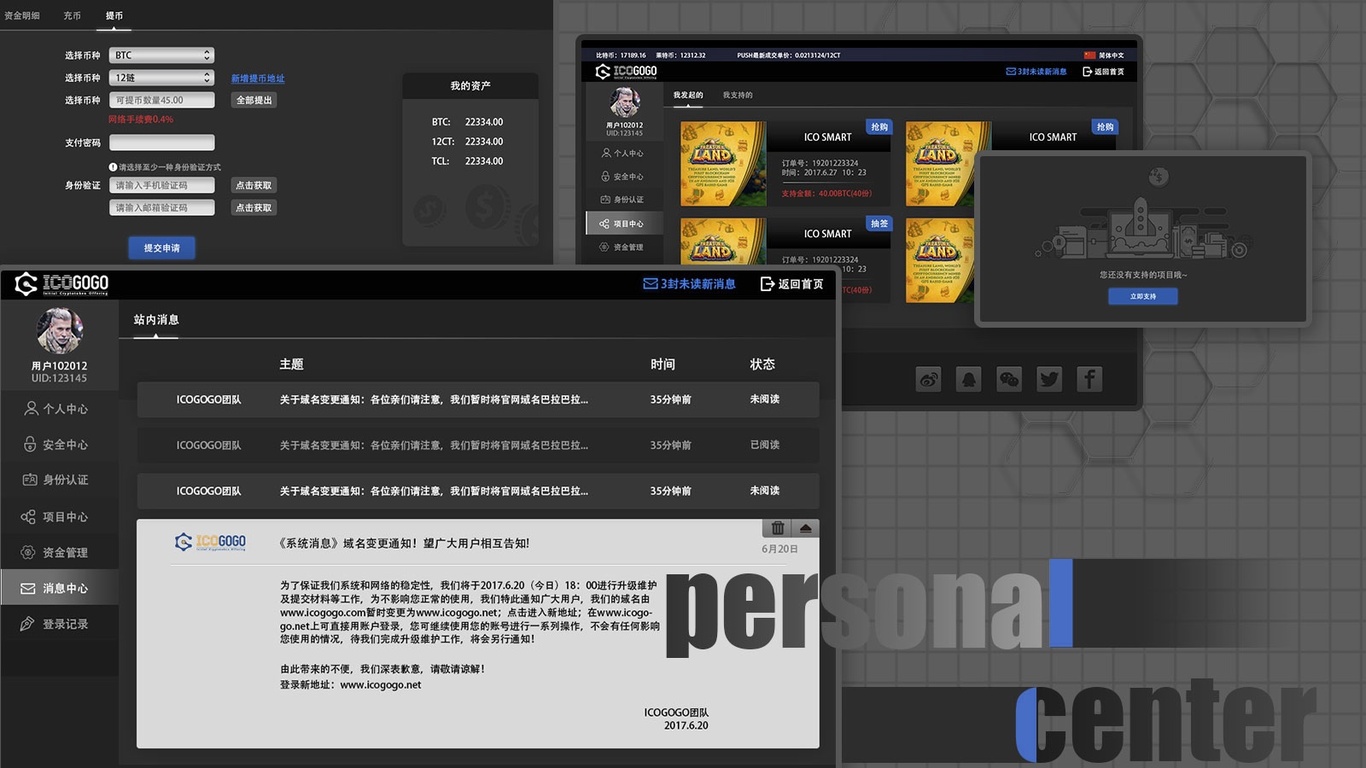Open Treasure Land thumbnail on the 抽签 card
This screenshot has height=768, width=1366.
(x=723, y=260)
